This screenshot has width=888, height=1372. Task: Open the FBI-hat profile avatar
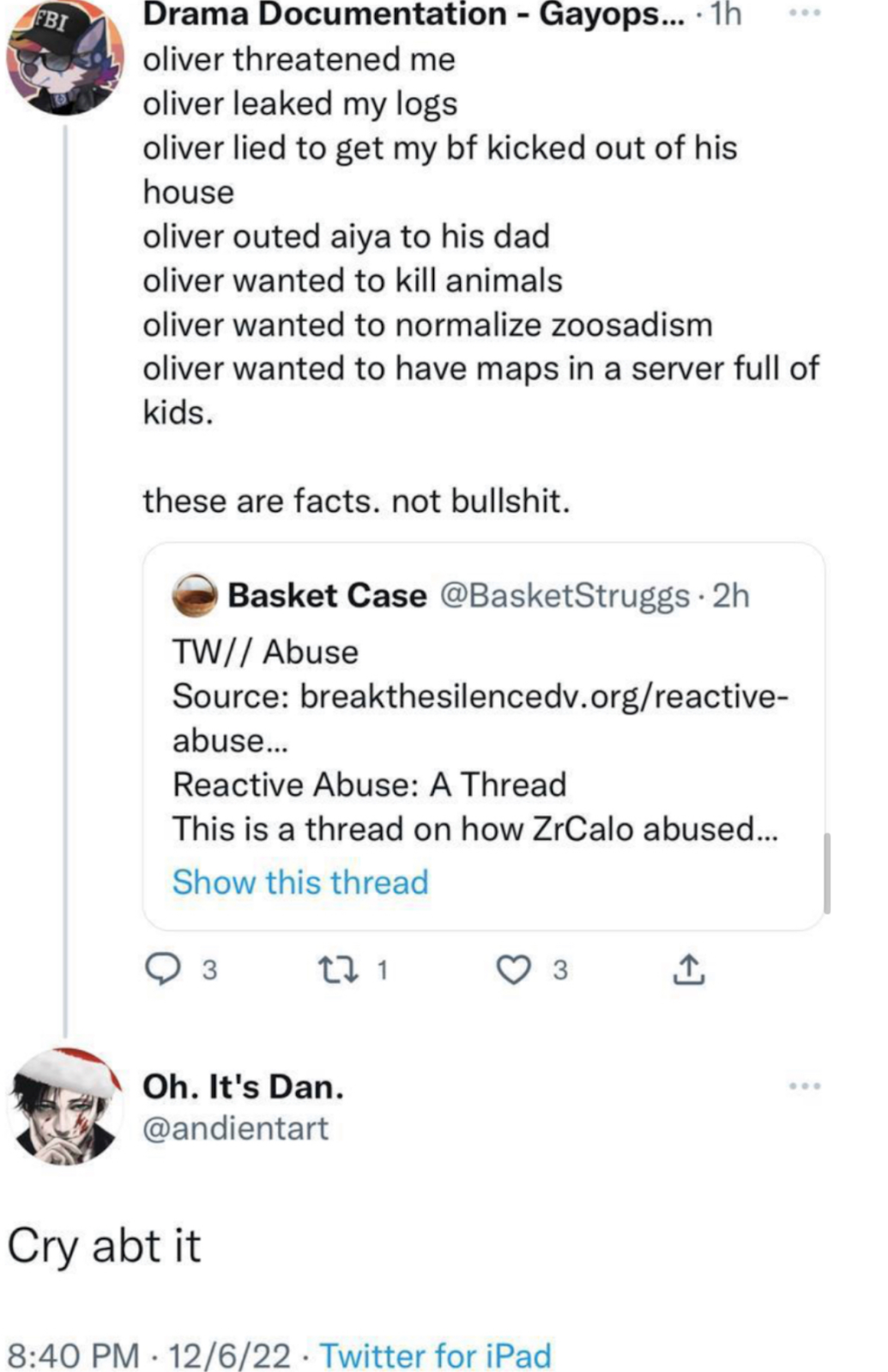click(x=64, y=57)
